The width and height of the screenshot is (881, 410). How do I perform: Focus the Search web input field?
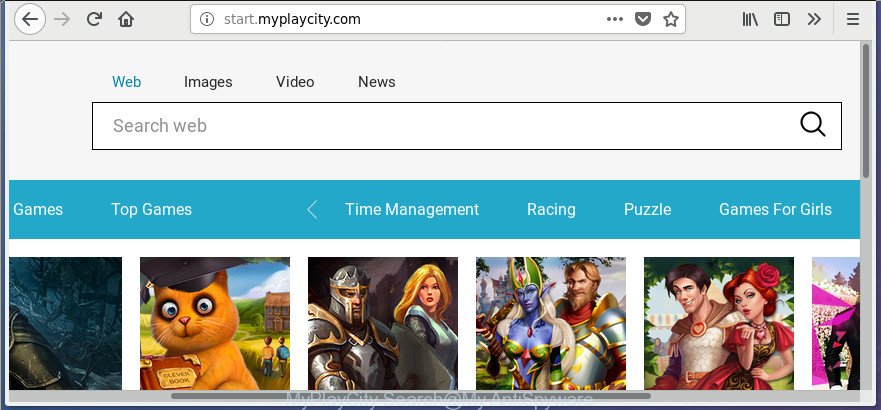point(466,126)
